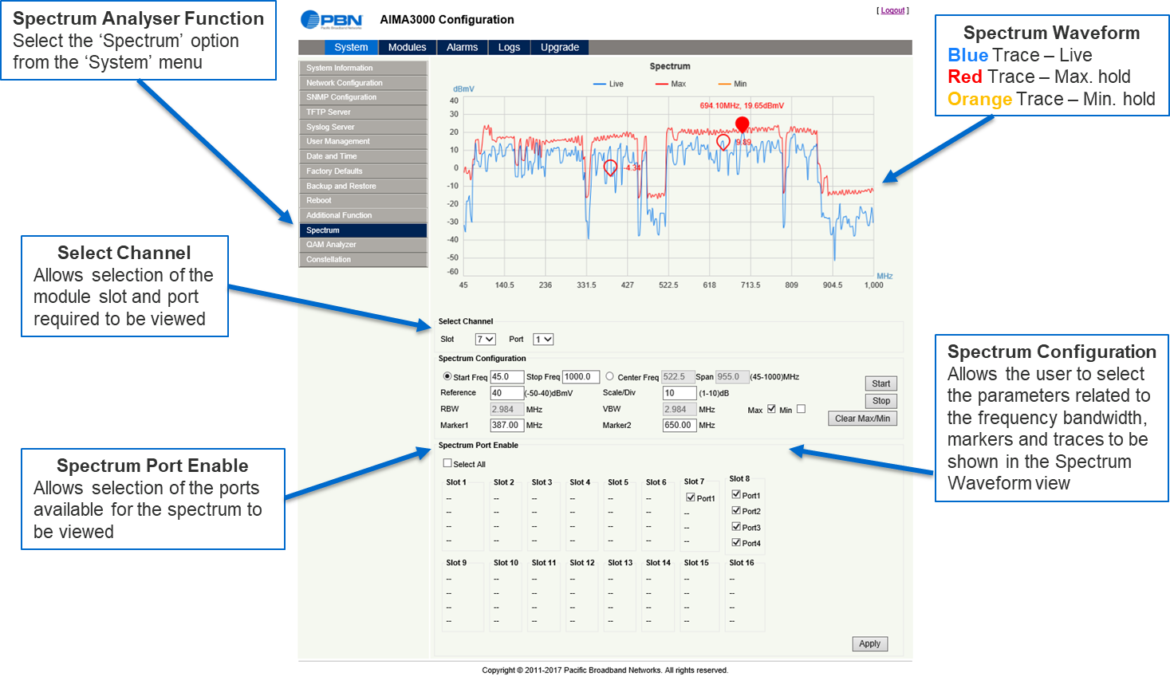Toggle the Max trace legend entry
This screenshot has height=680, width=1170.
tap(669, 84)
